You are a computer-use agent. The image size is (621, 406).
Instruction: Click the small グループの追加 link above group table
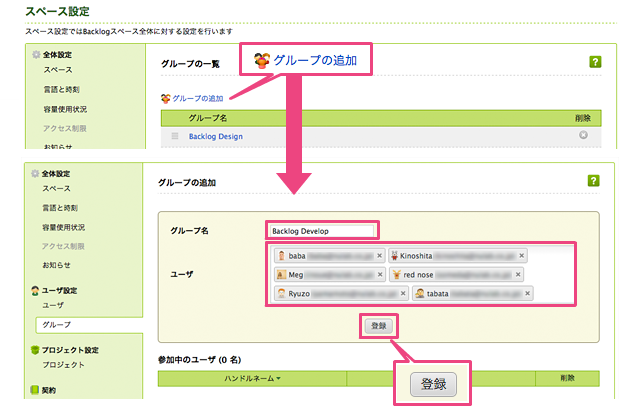tap(198, 99)
